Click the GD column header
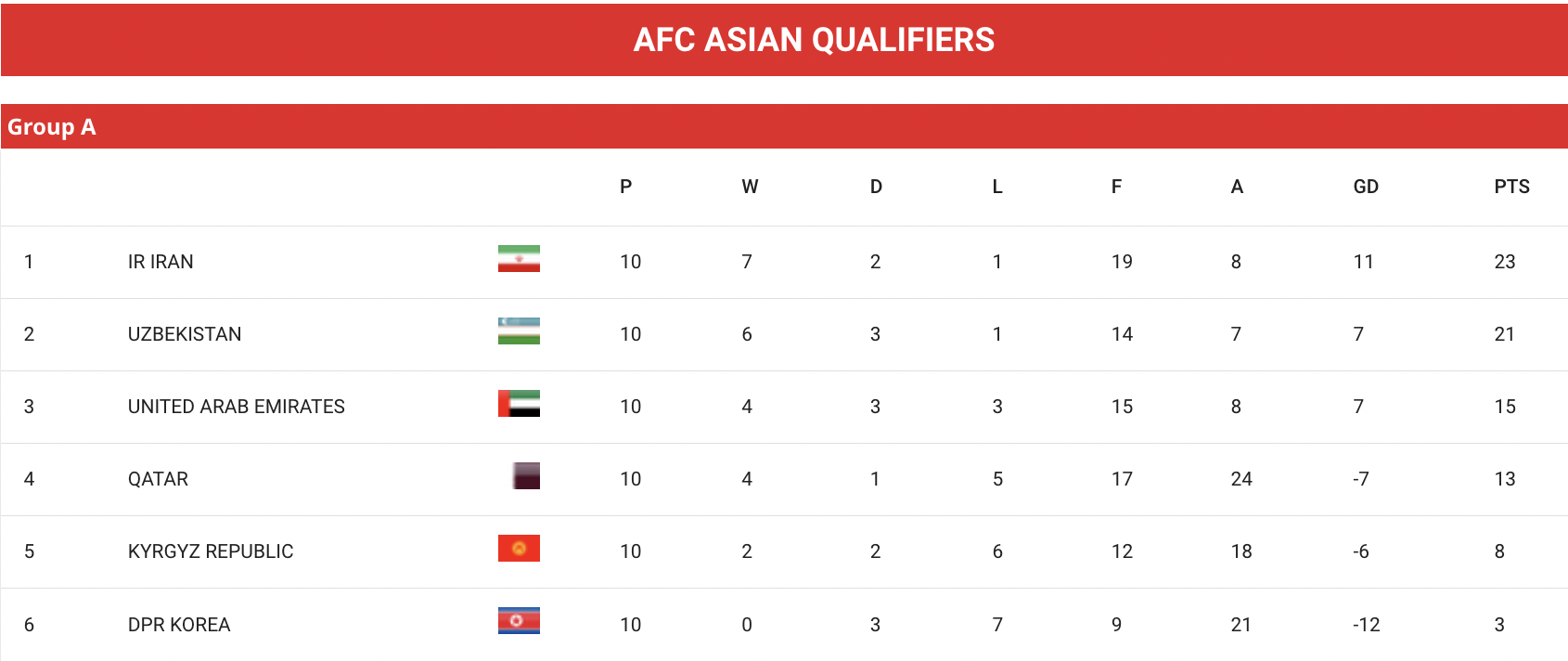The image size is (1568, 661). point(1366,187)
